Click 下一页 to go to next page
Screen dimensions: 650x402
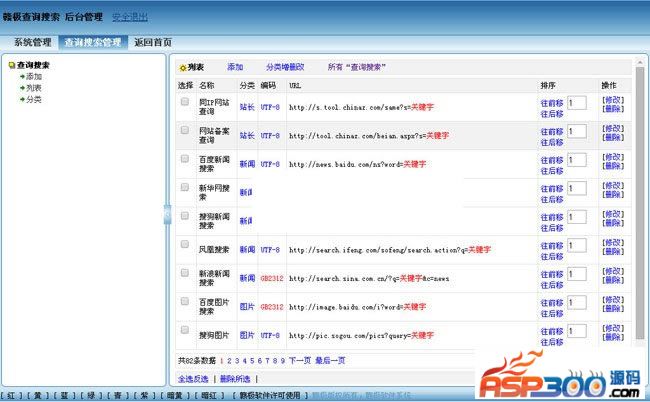[x=300, y=361]
